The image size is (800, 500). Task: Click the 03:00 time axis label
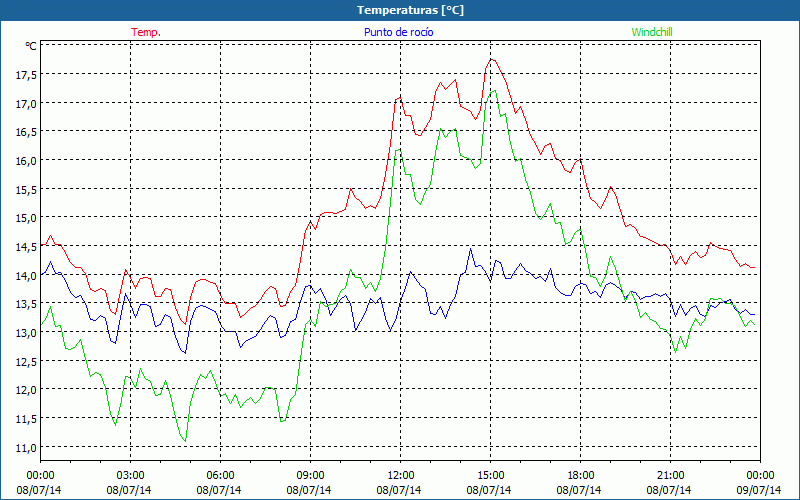point(130,475)
